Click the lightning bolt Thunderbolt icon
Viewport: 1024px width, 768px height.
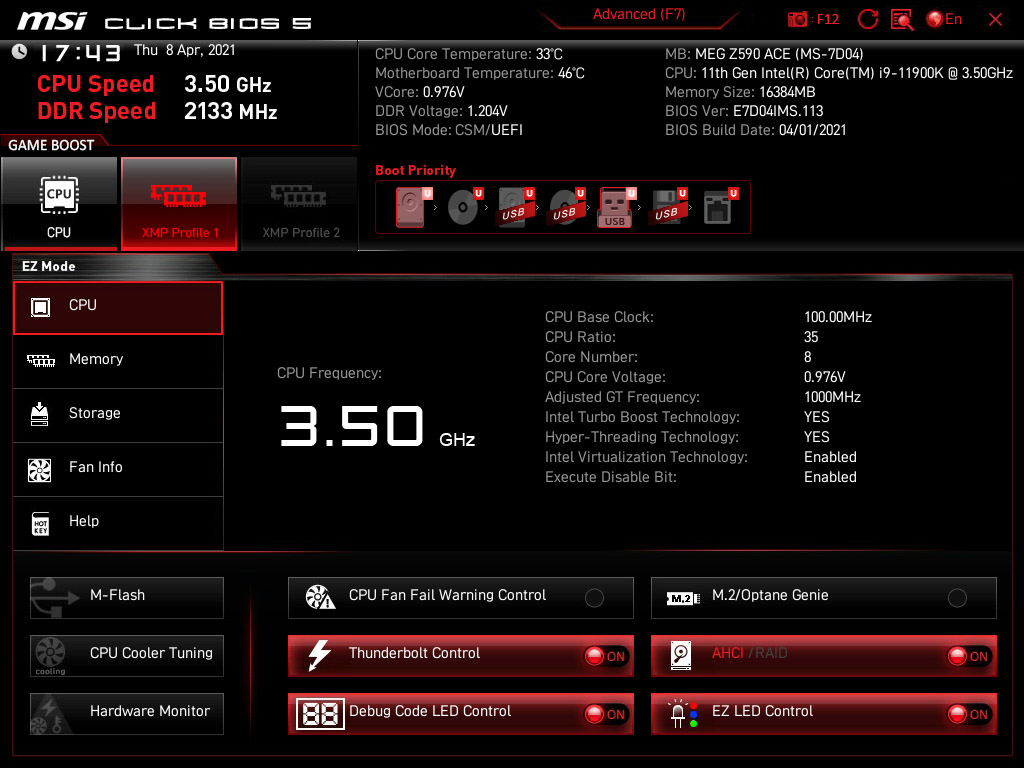[319, 655]
